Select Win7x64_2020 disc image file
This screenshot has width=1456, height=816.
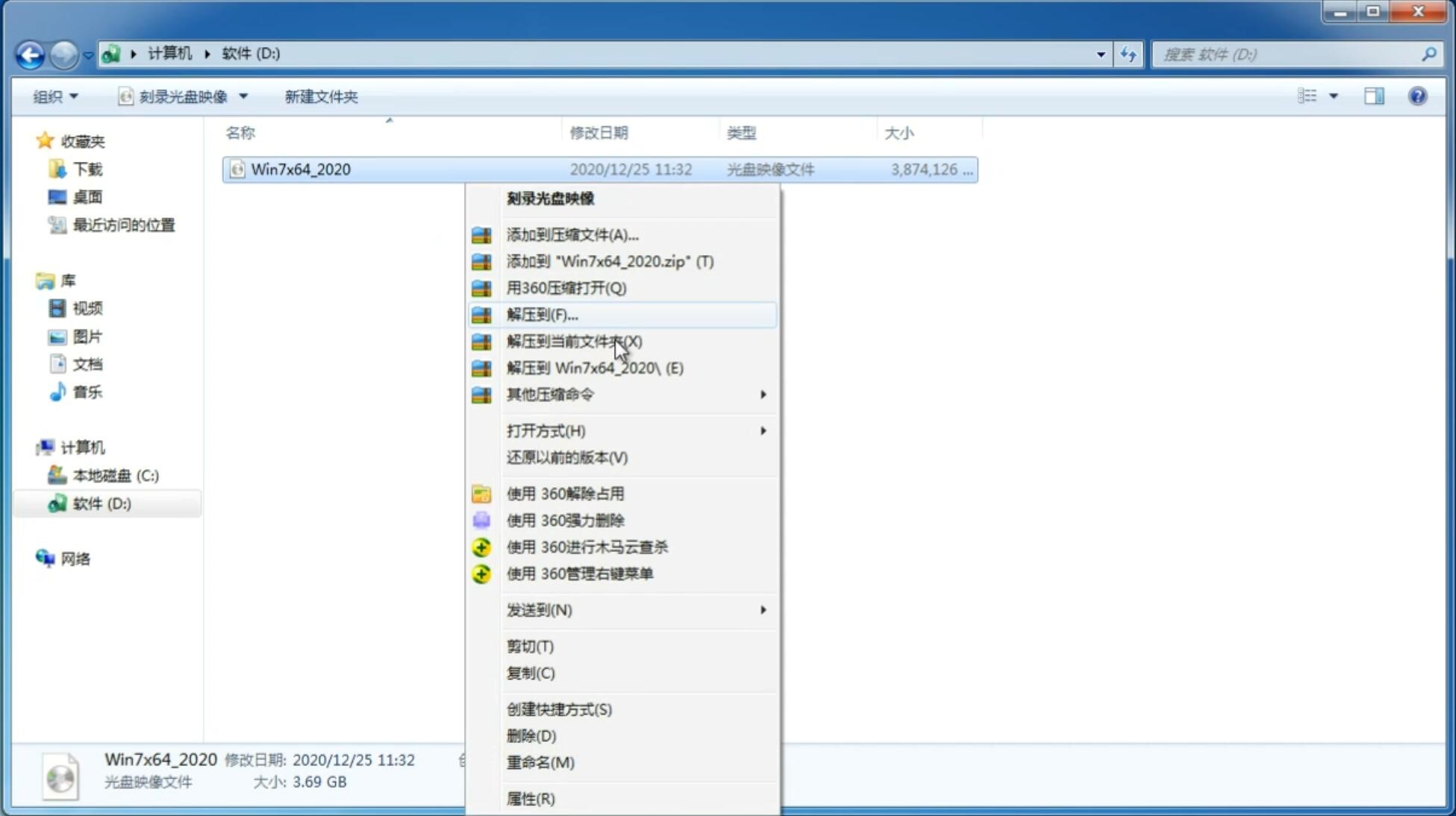(x=300, y=169)
